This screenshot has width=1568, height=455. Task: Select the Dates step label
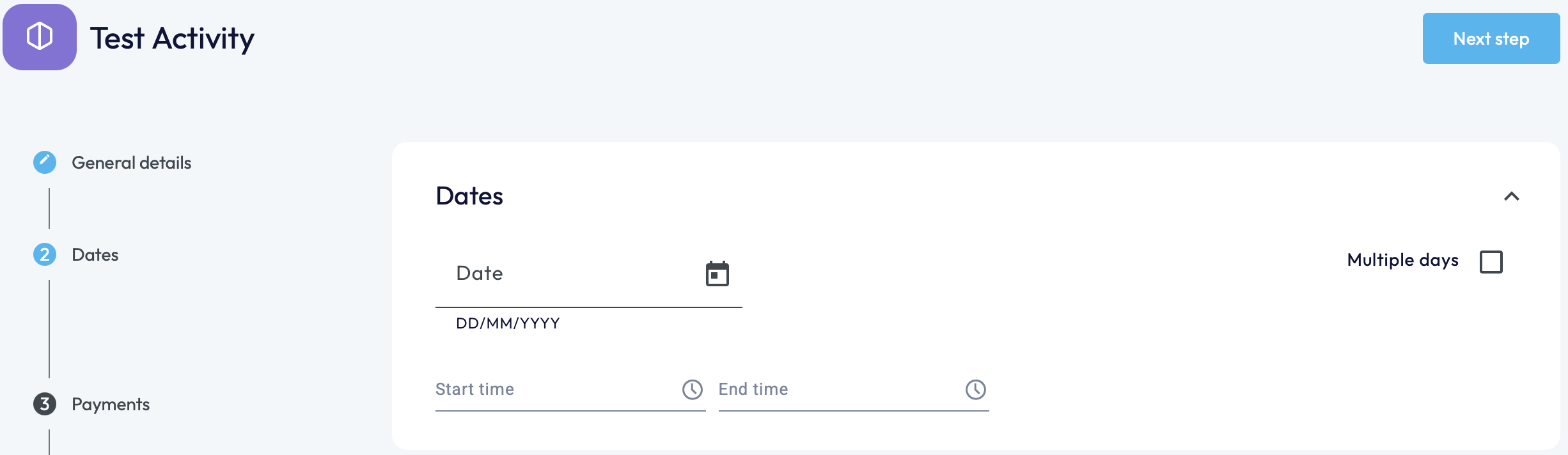pyautogui.click(x=95, y=255)
